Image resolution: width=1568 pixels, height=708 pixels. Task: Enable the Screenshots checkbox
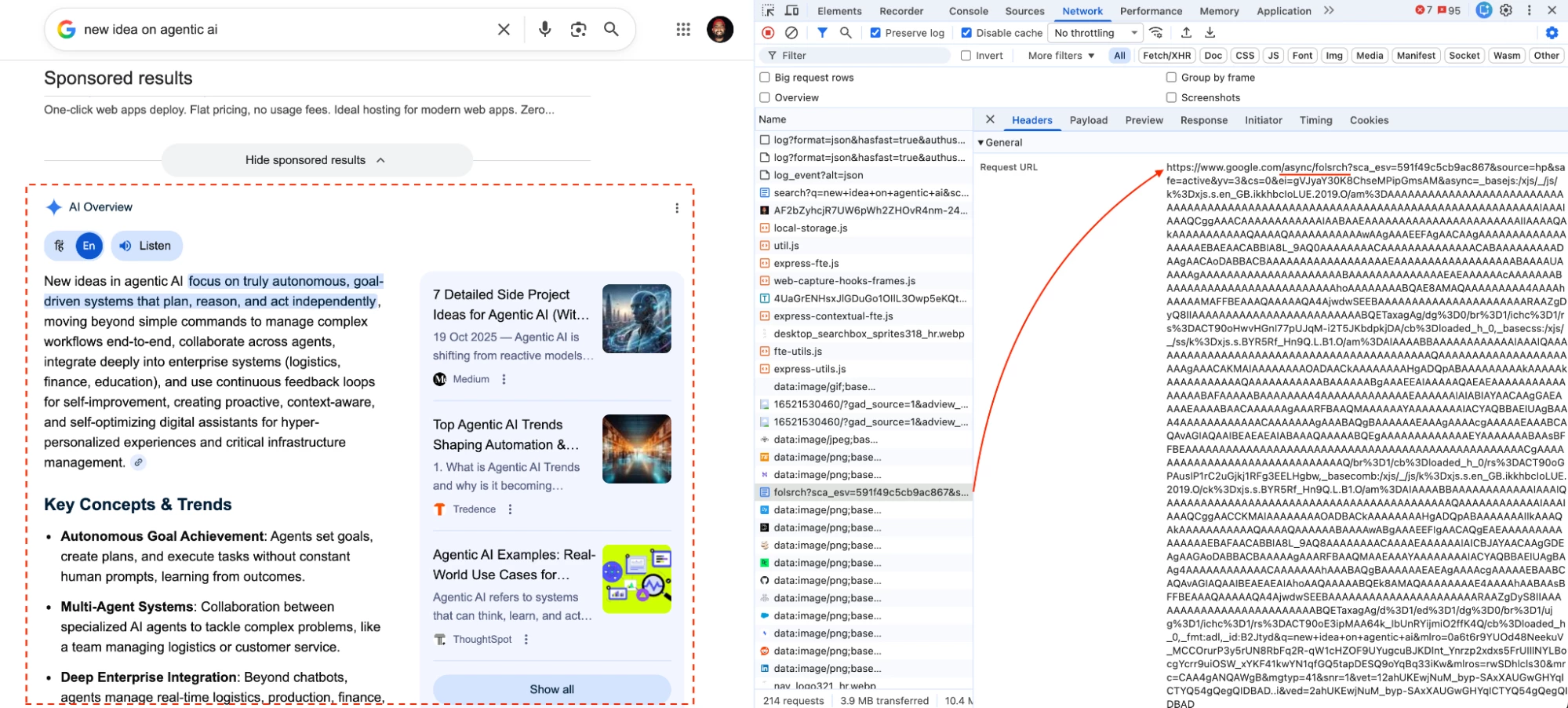click(1171, 98)
